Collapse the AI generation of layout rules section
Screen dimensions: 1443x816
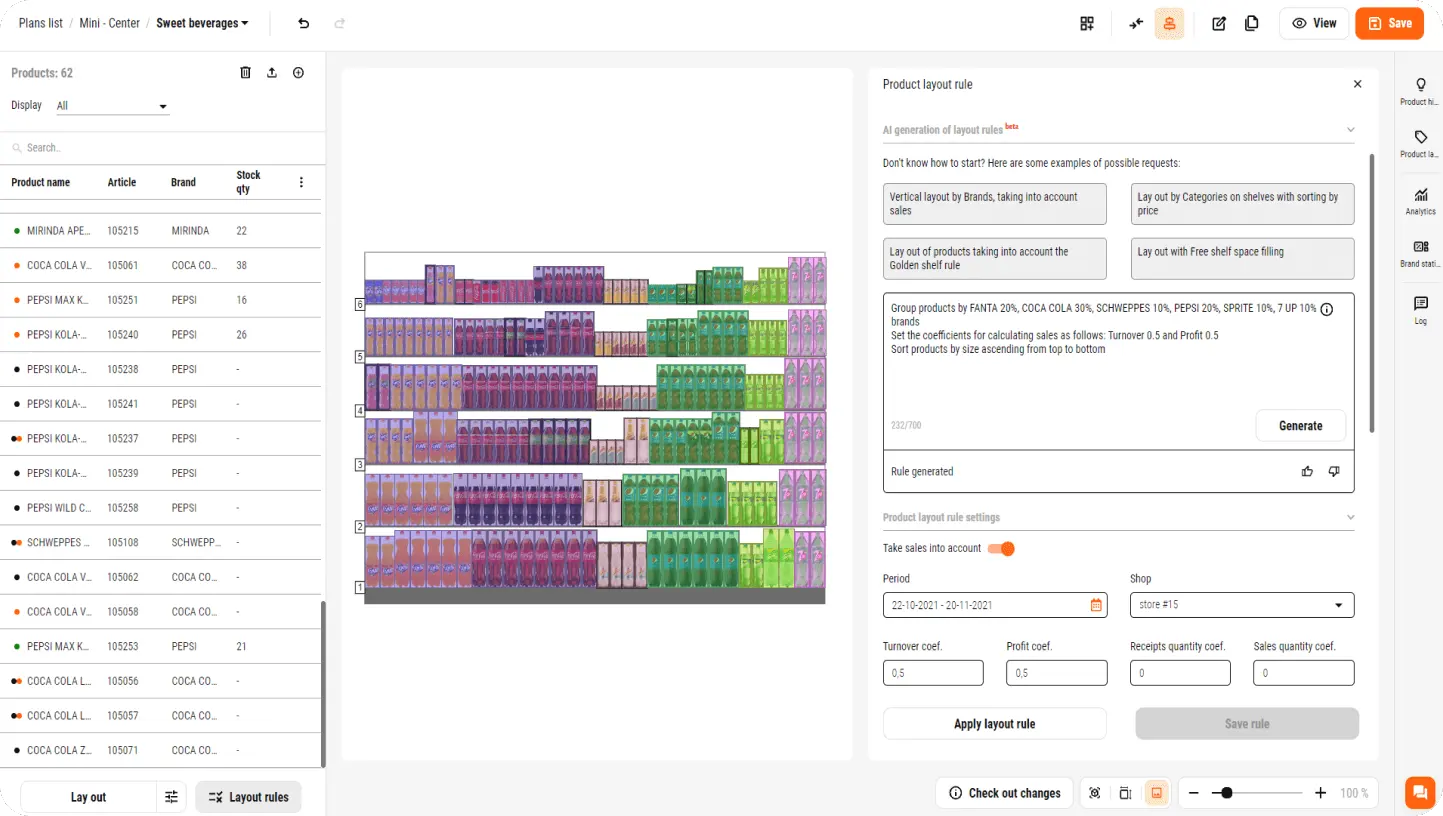coord(1350,130)
